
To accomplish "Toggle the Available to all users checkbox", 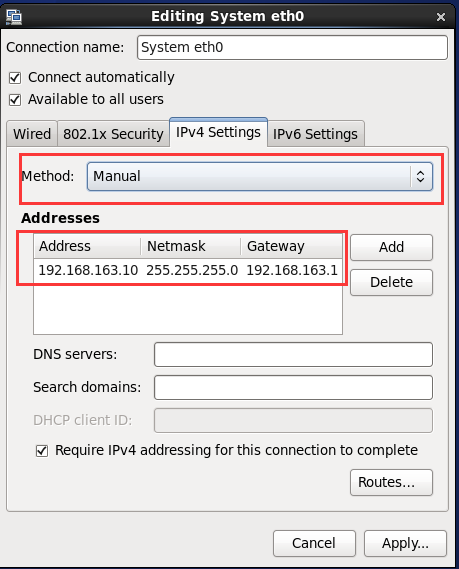I will pyautogui.click(x=15, y=100).
